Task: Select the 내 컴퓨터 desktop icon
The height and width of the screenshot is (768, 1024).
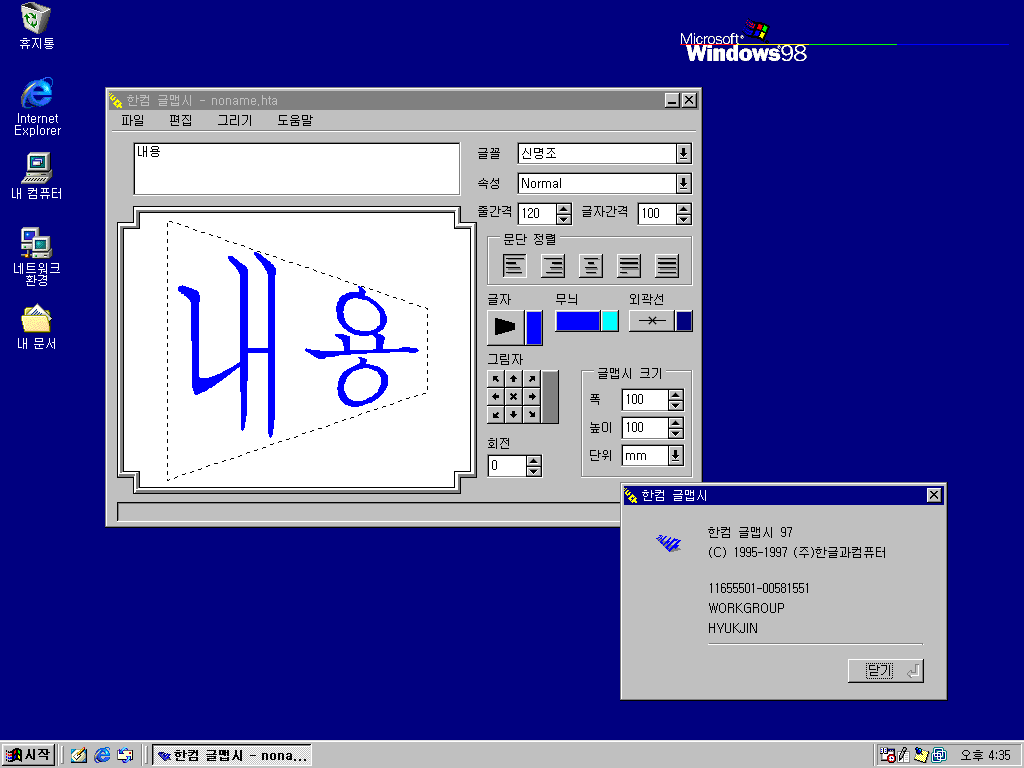Action: [37, 176]
